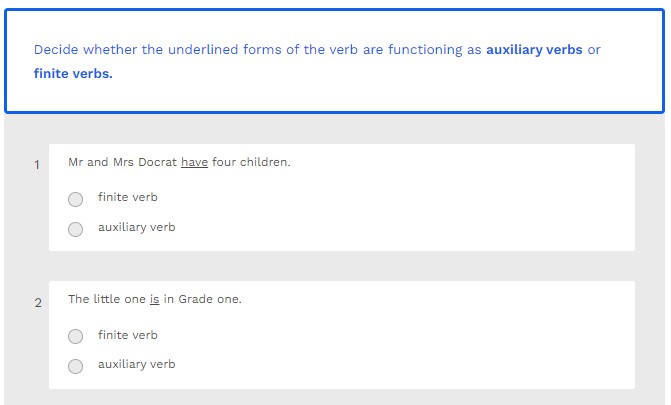Click the question number 1
The image size is (671, 405).
point(37,165)
